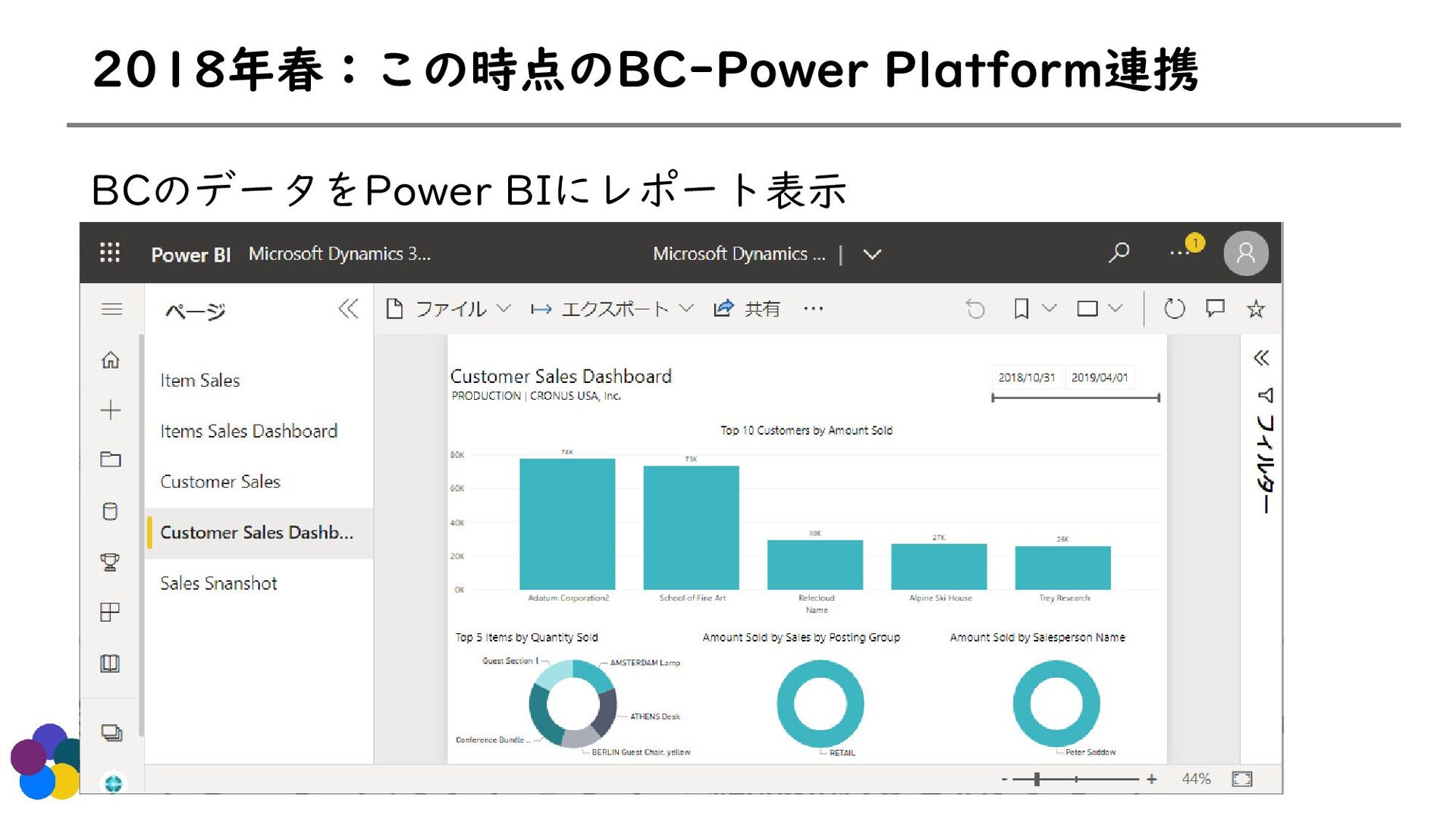Open the user account avatar
Screen dimensions: 1456x819
(x=1245, y=253)
